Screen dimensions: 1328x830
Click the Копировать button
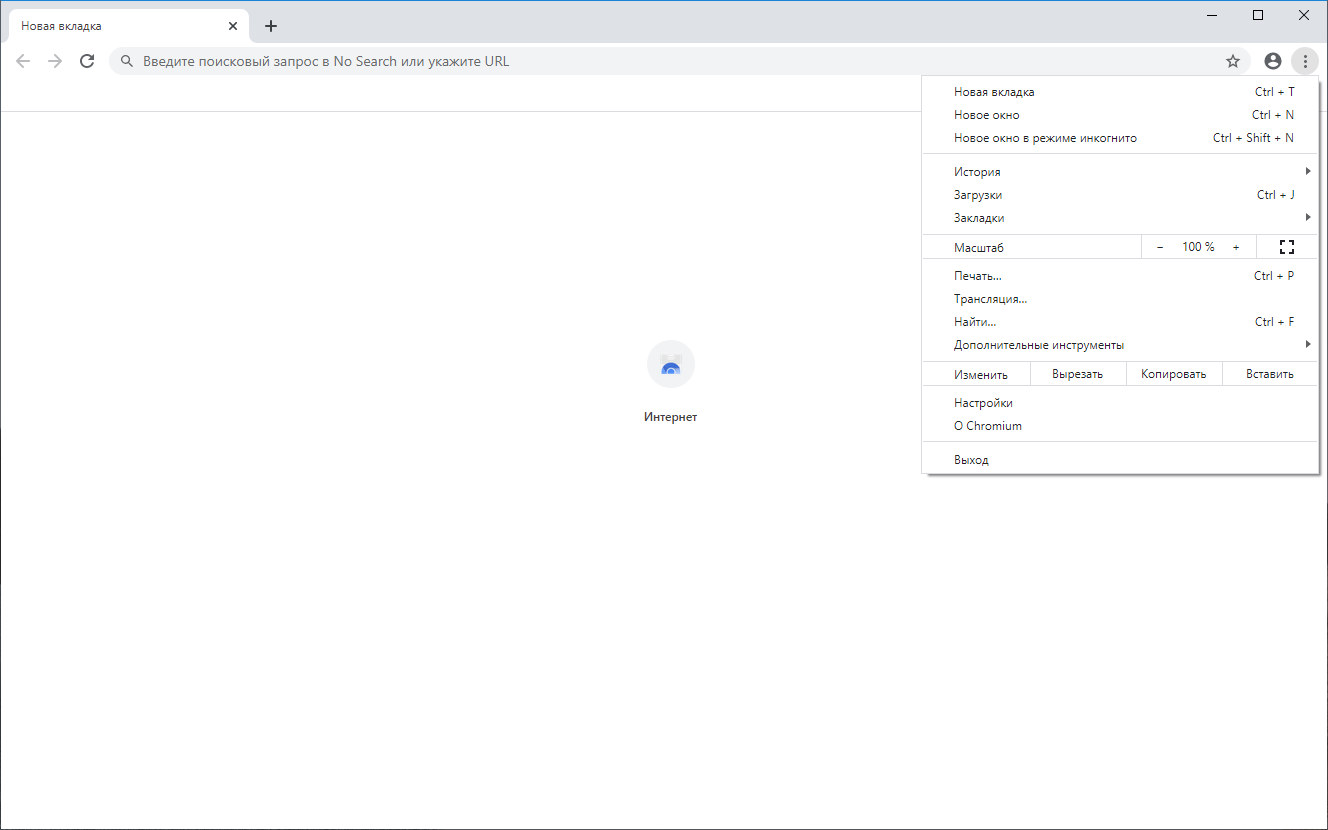(1174, 374)
